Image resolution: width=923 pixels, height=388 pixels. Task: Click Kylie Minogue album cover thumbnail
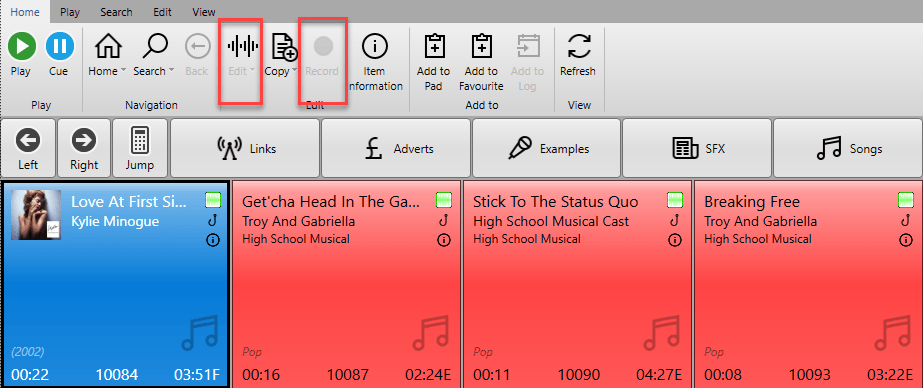pos(36,215)
